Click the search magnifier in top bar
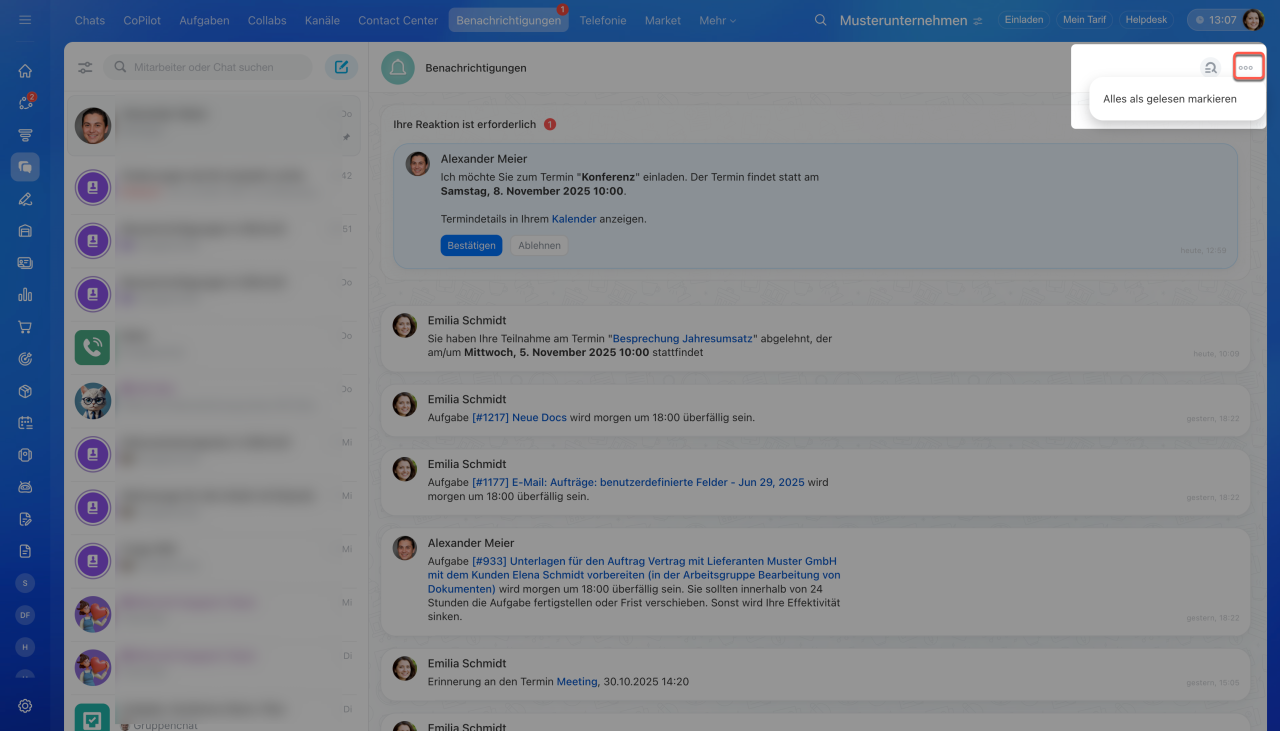Screen dimensions: 1280x731 tap(821, 20)
